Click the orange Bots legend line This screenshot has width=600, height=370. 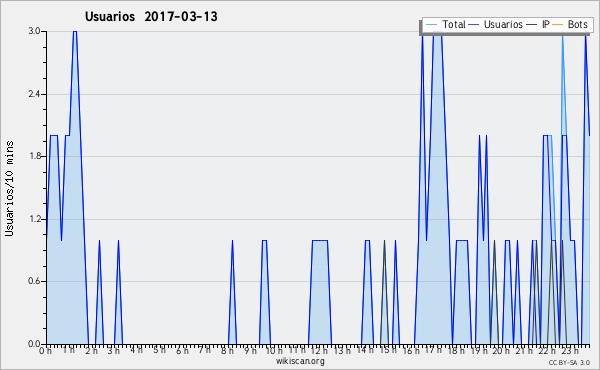[x=558, y=25]
